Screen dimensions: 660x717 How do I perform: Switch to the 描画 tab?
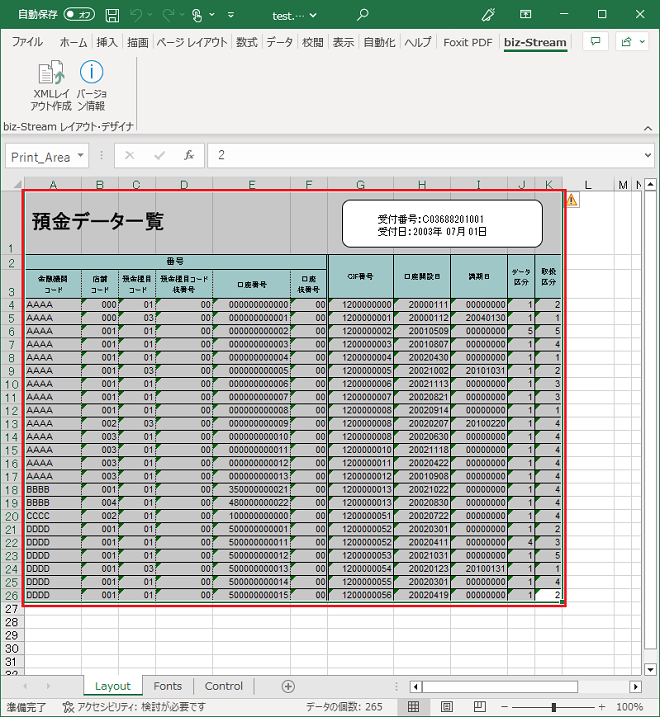(x=138, y=42)
